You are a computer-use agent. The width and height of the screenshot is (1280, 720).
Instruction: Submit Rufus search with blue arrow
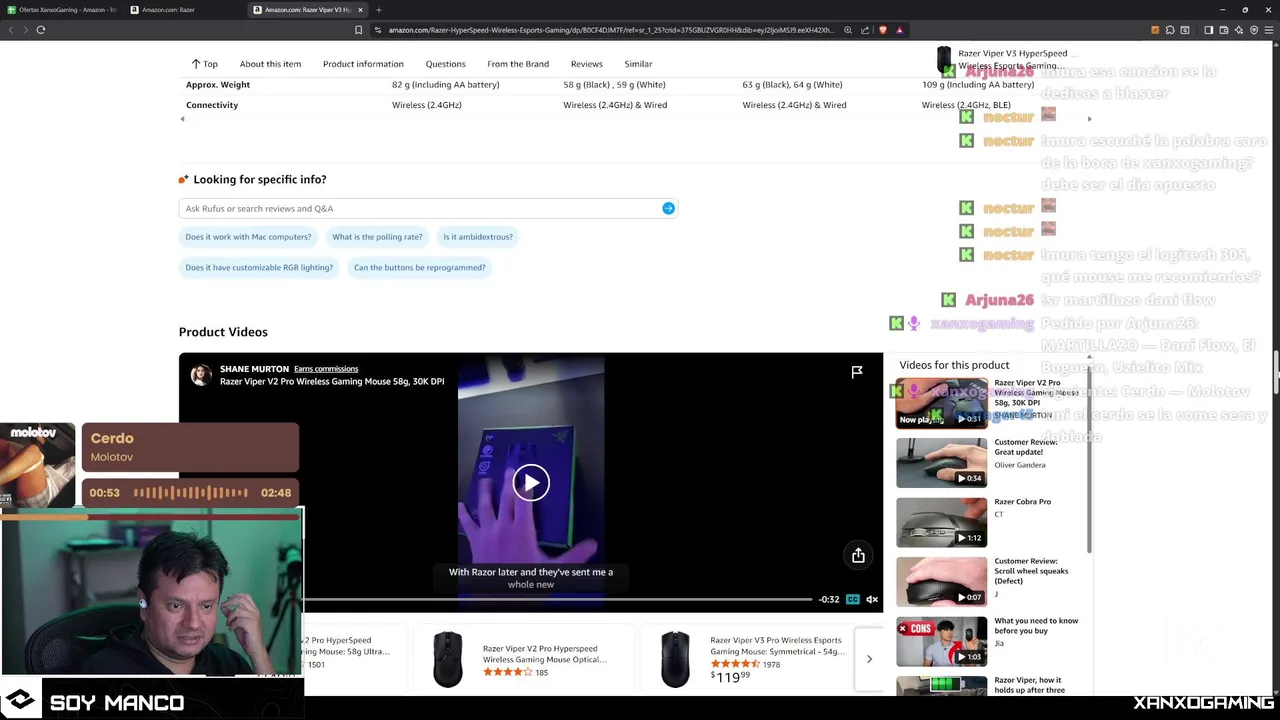[x=668, y=208]
